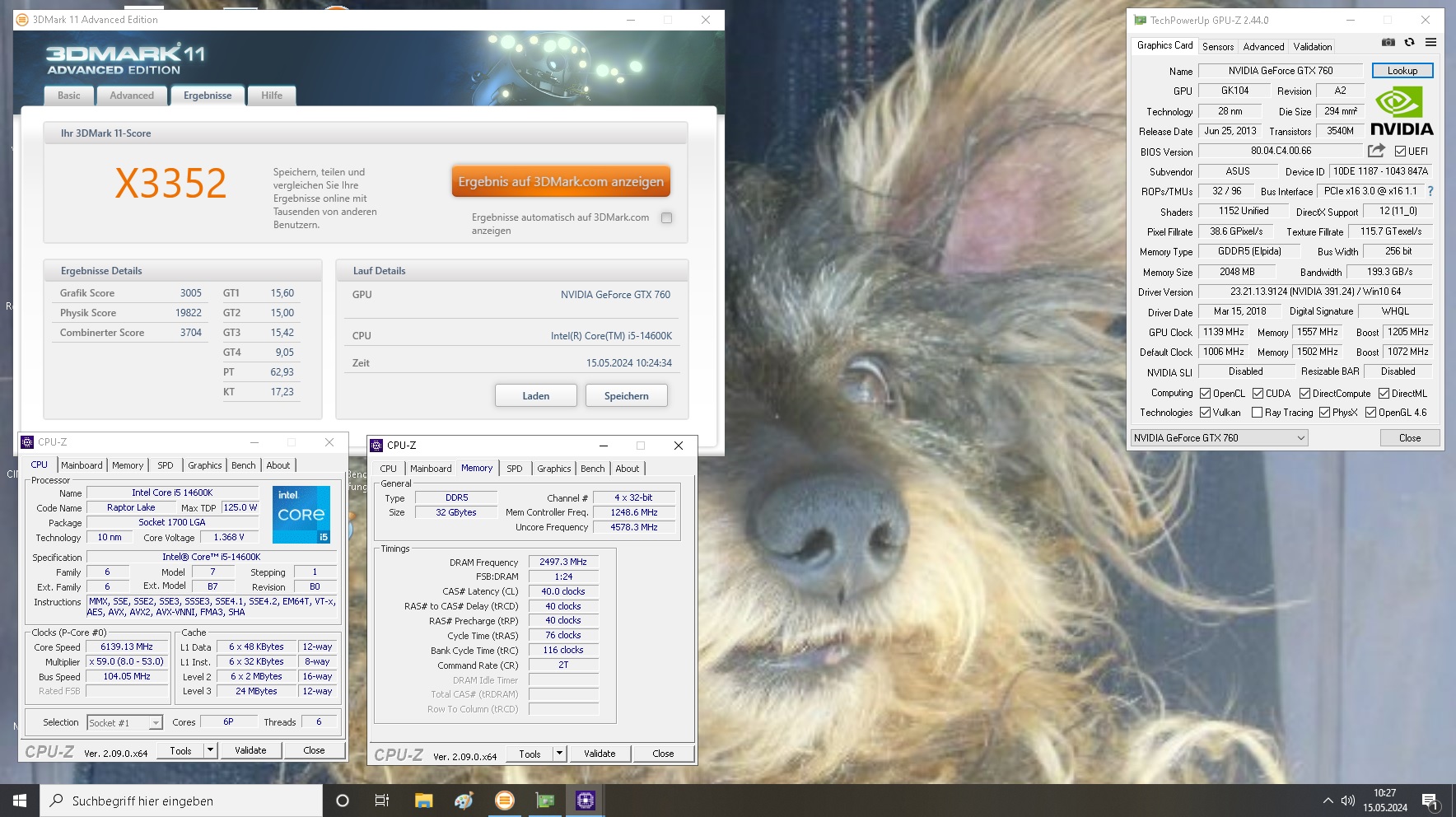Open the Hilfe tab in 3DMark
This screenshot has width=1456, height=817.
(x=272, y=96)
